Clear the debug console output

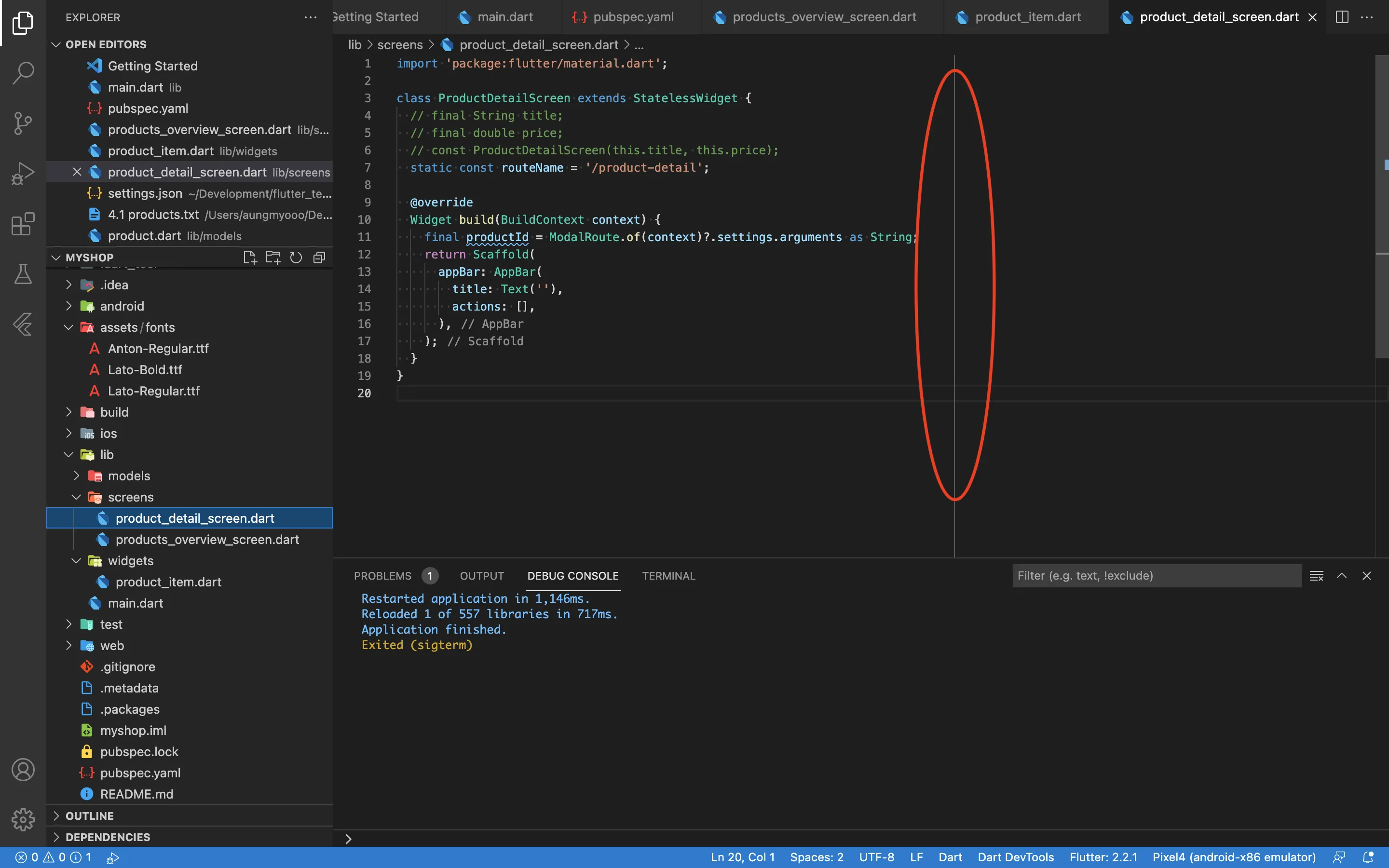click(x=1316, y=576)
